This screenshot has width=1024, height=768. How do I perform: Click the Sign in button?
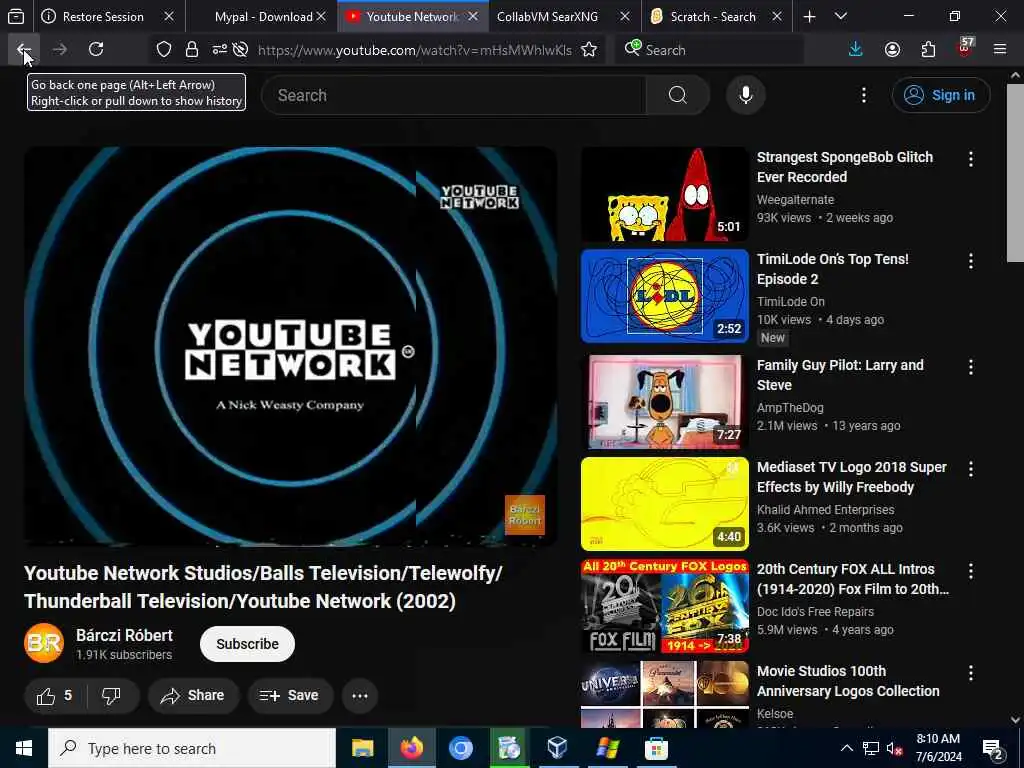tap(941, 95)
